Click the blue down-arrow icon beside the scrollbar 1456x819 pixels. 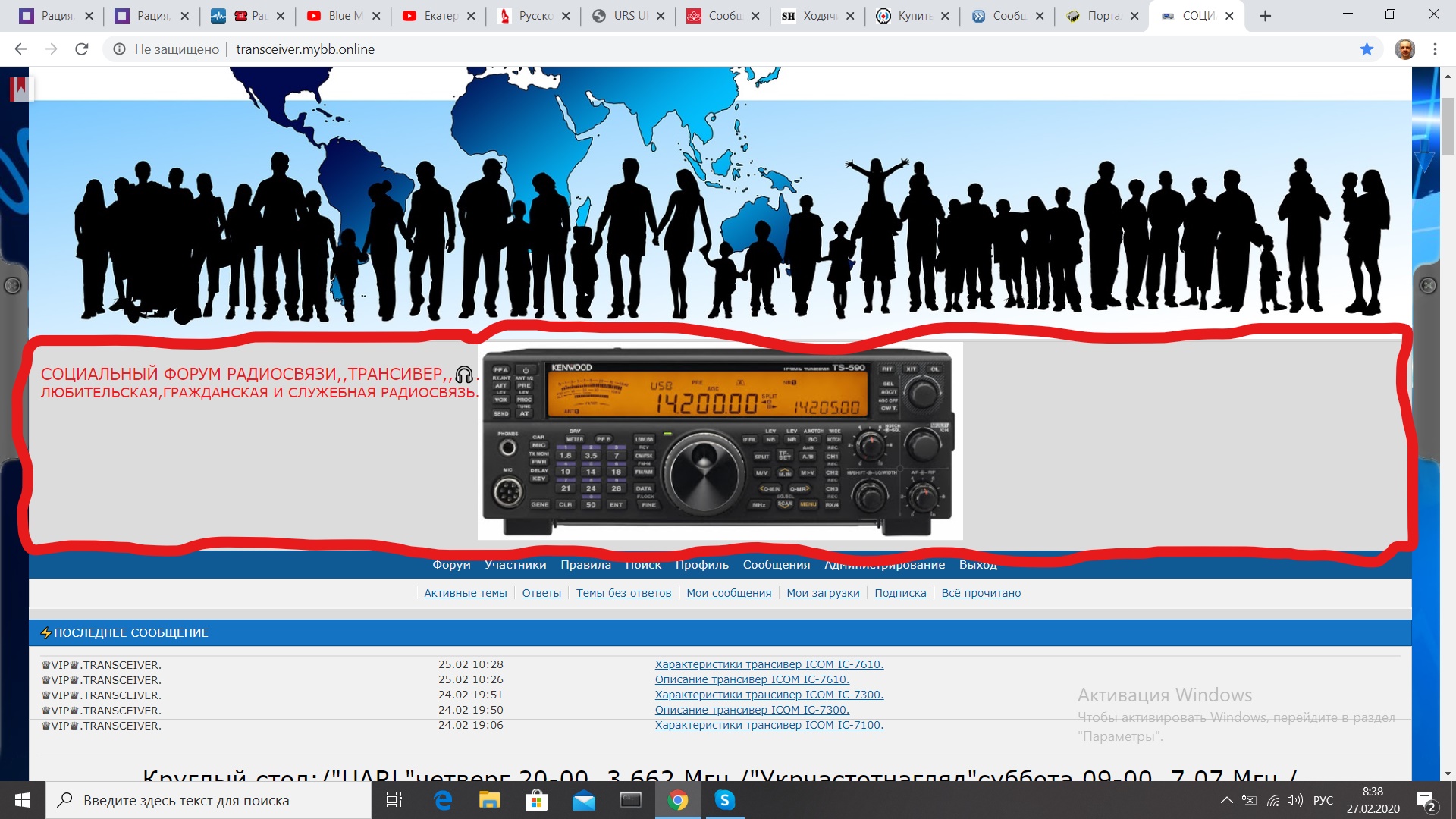pyautogui.click(x=1424, y=155)
